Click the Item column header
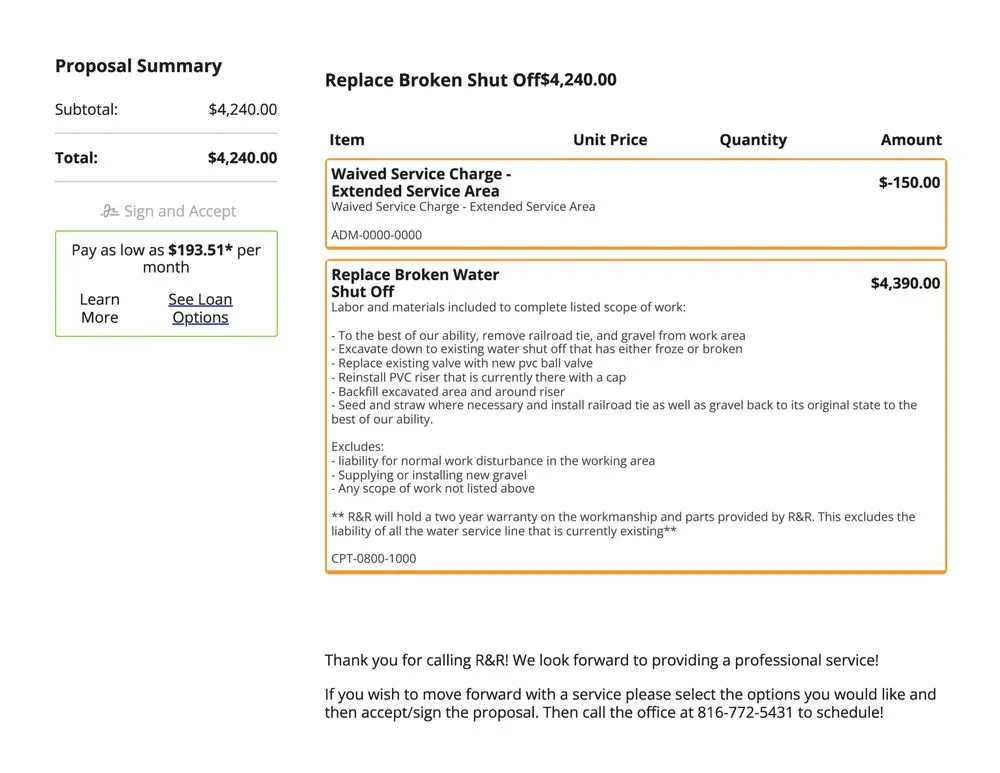This screenshot has width=1000, height=773. (347, 140)
